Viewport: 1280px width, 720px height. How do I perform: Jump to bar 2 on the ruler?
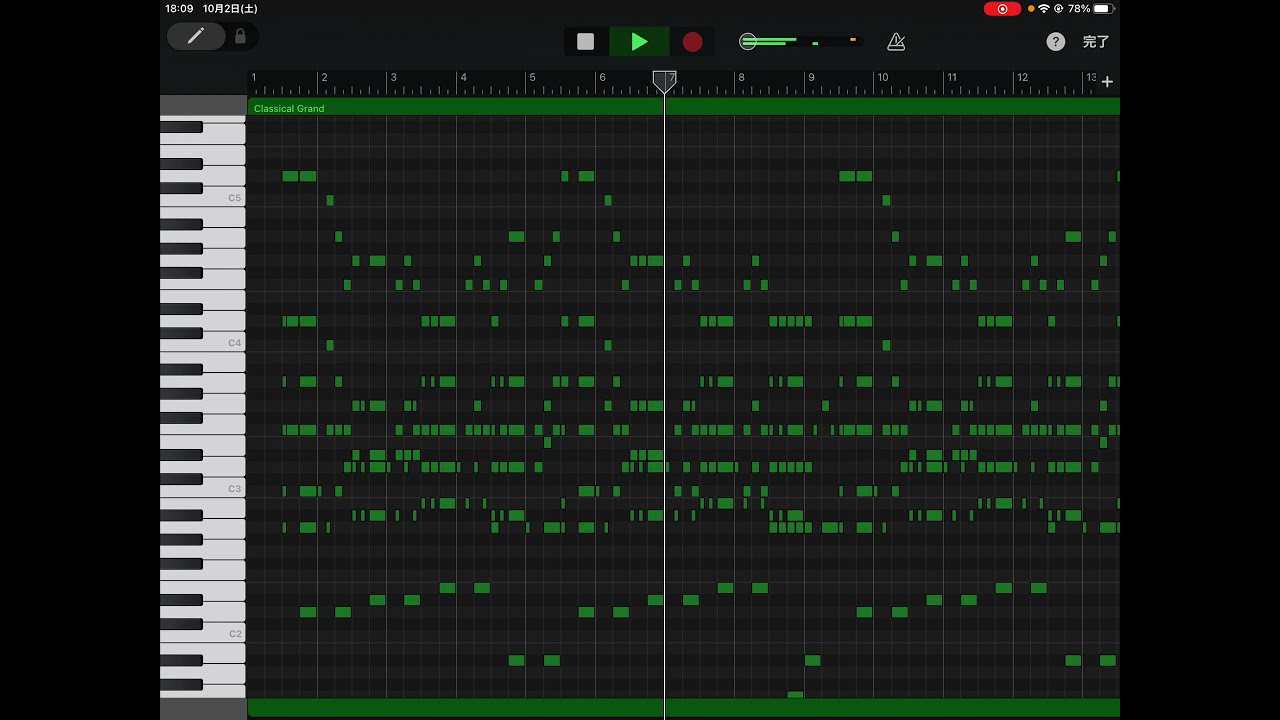point(324,77)
